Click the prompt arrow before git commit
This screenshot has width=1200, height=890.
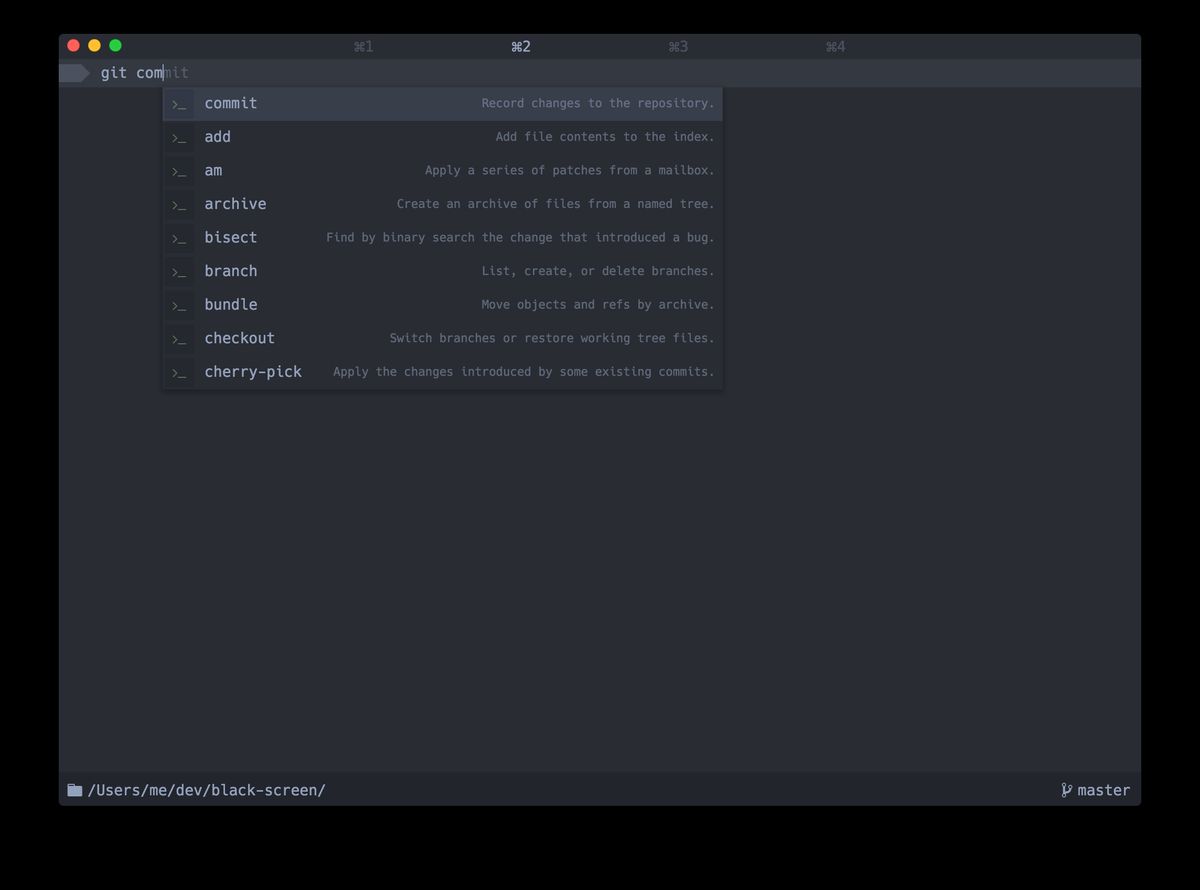(x=76, y=72)
